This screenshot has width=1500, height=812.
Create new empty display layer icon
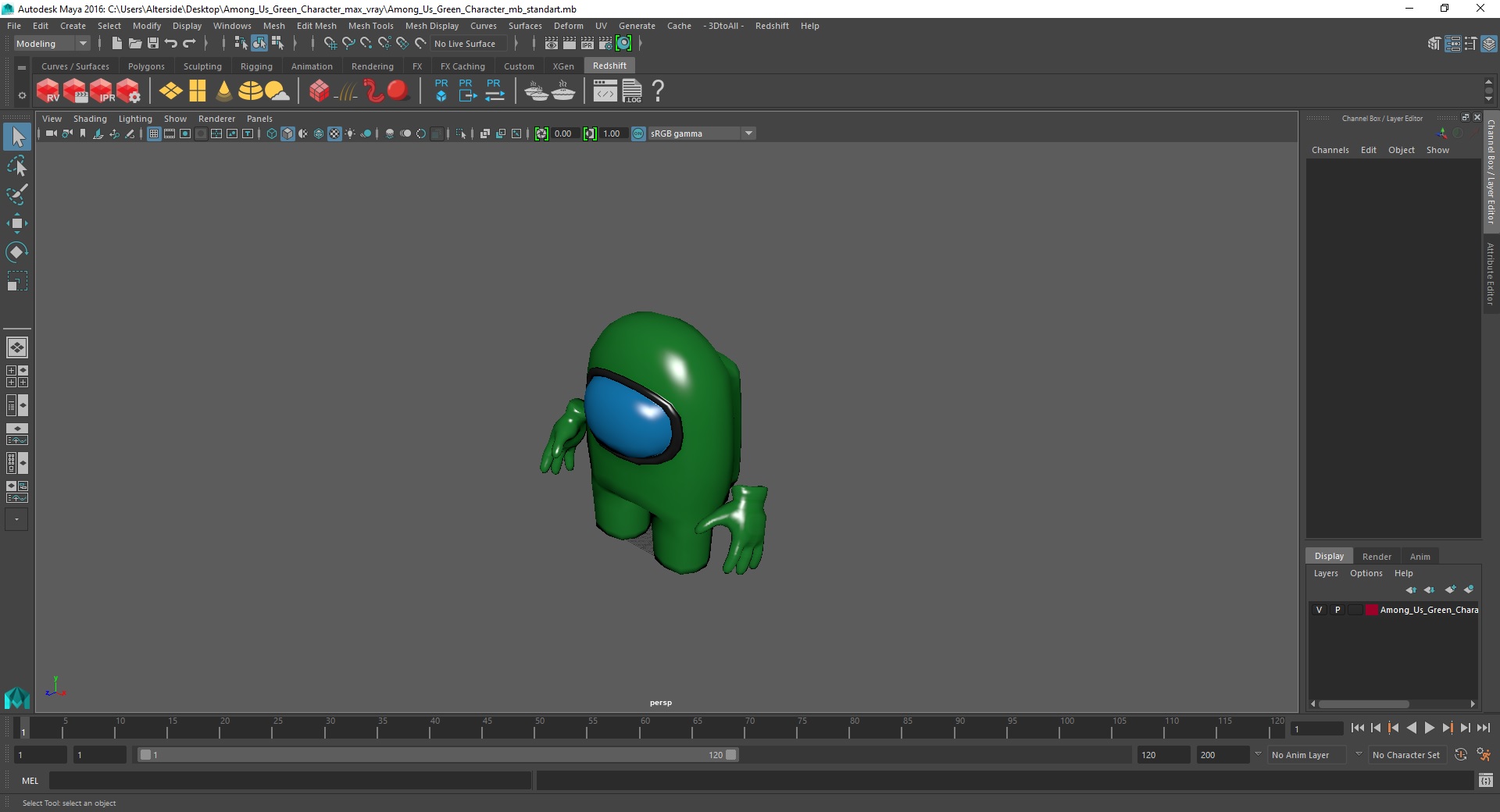point(1450,589)
